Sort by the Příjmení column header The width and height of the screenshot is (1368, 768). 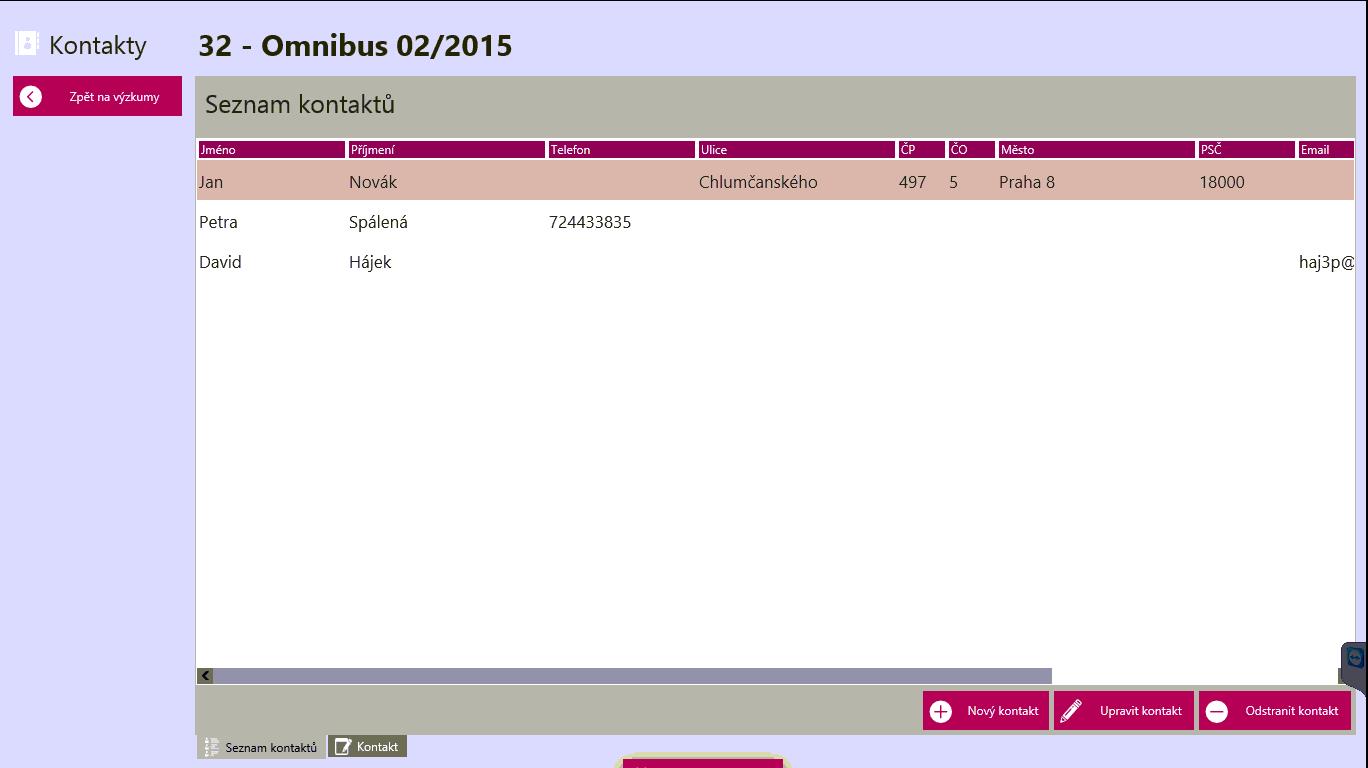point(446,150)
